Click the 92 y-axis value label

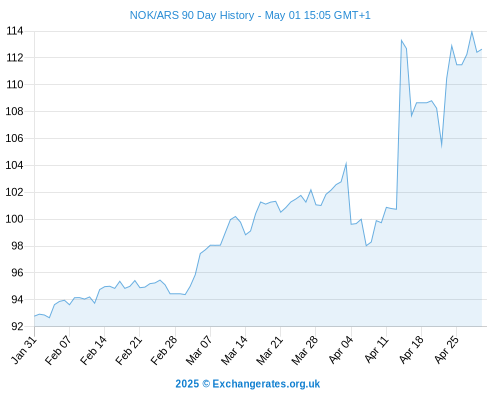[x=17, y=326]
